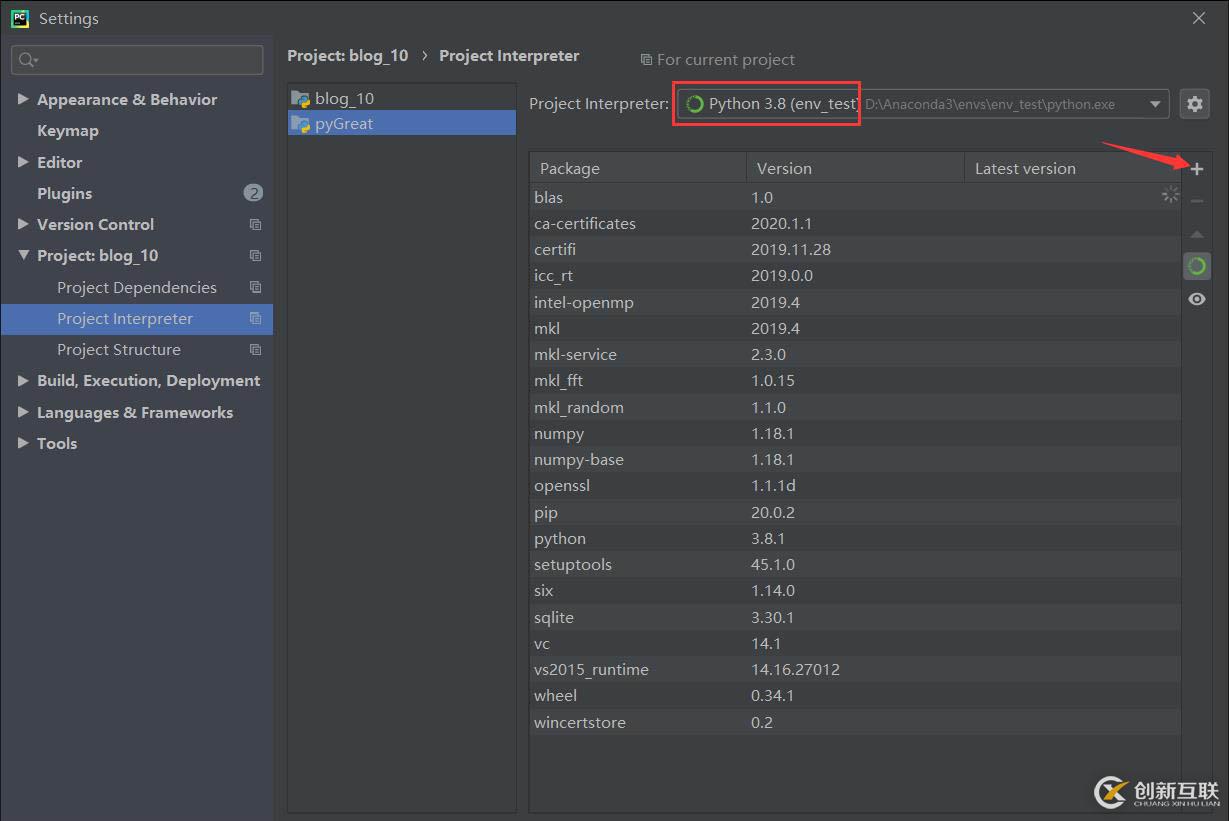Toggle the show early releases eye icon
The width and height of the screenshot is (1229, 821).
(x=1196, y=299)
